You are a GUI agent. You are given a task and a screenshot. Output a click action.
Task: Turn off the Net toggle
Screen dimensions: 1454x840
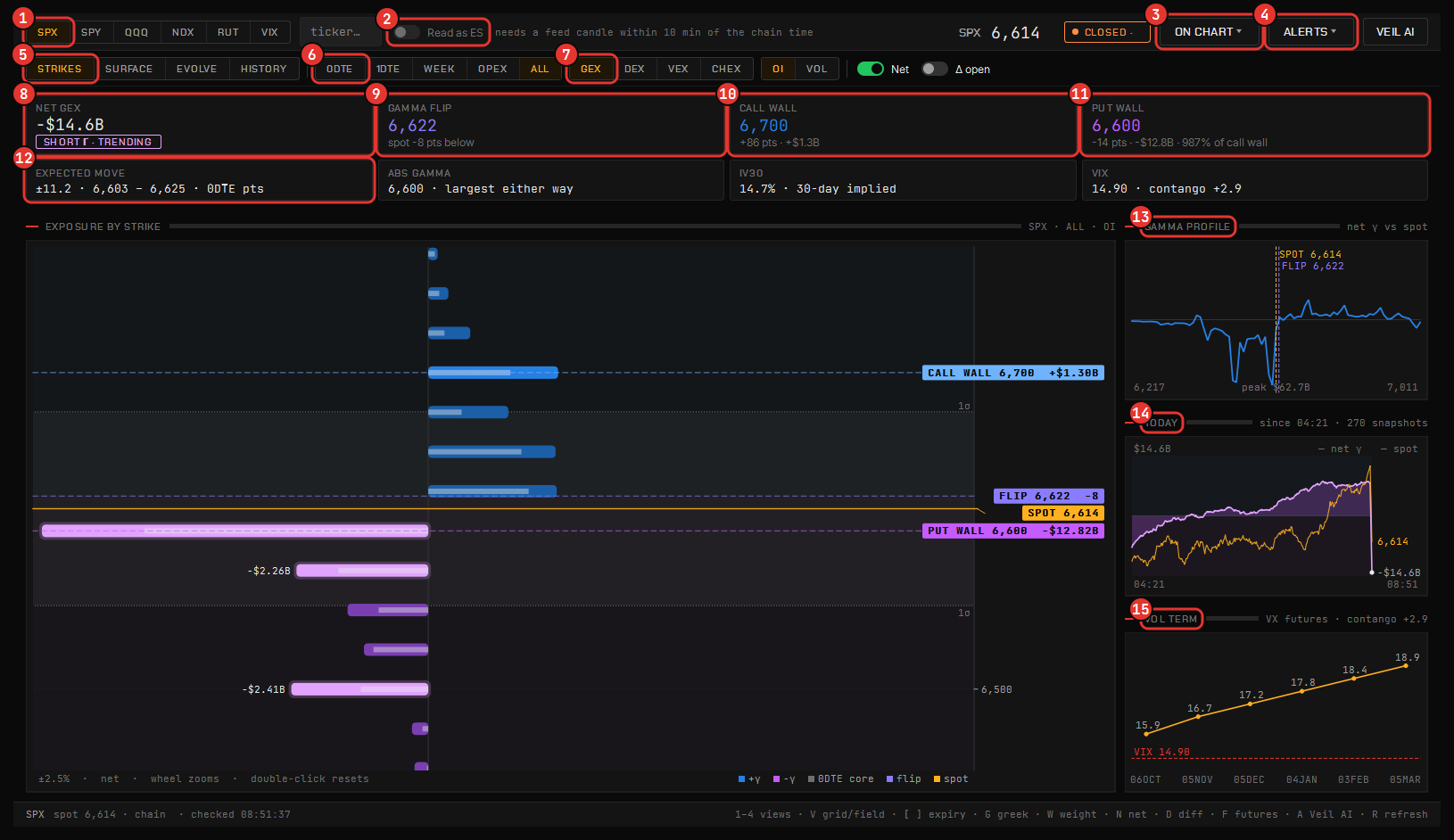[871, 69]
